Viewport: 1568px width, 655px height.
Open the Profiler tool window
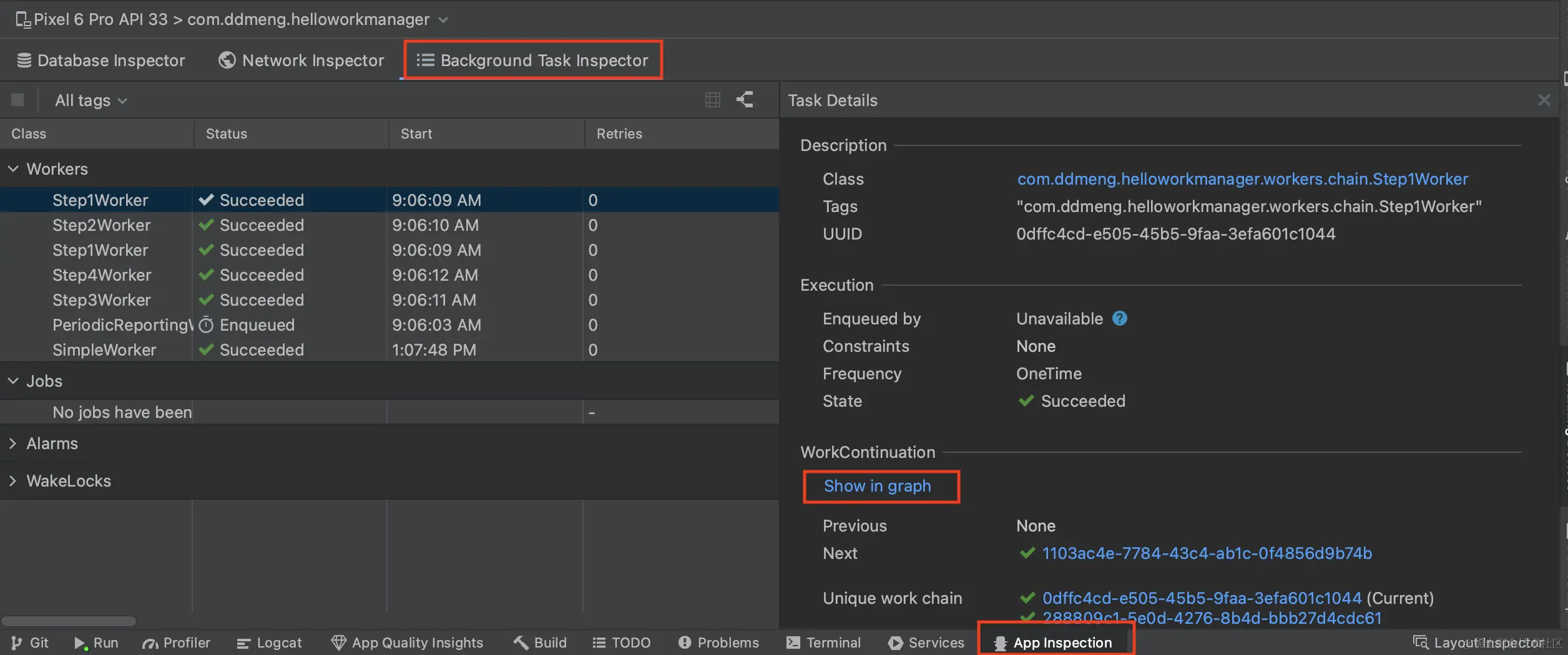click(x=176, y=643)
